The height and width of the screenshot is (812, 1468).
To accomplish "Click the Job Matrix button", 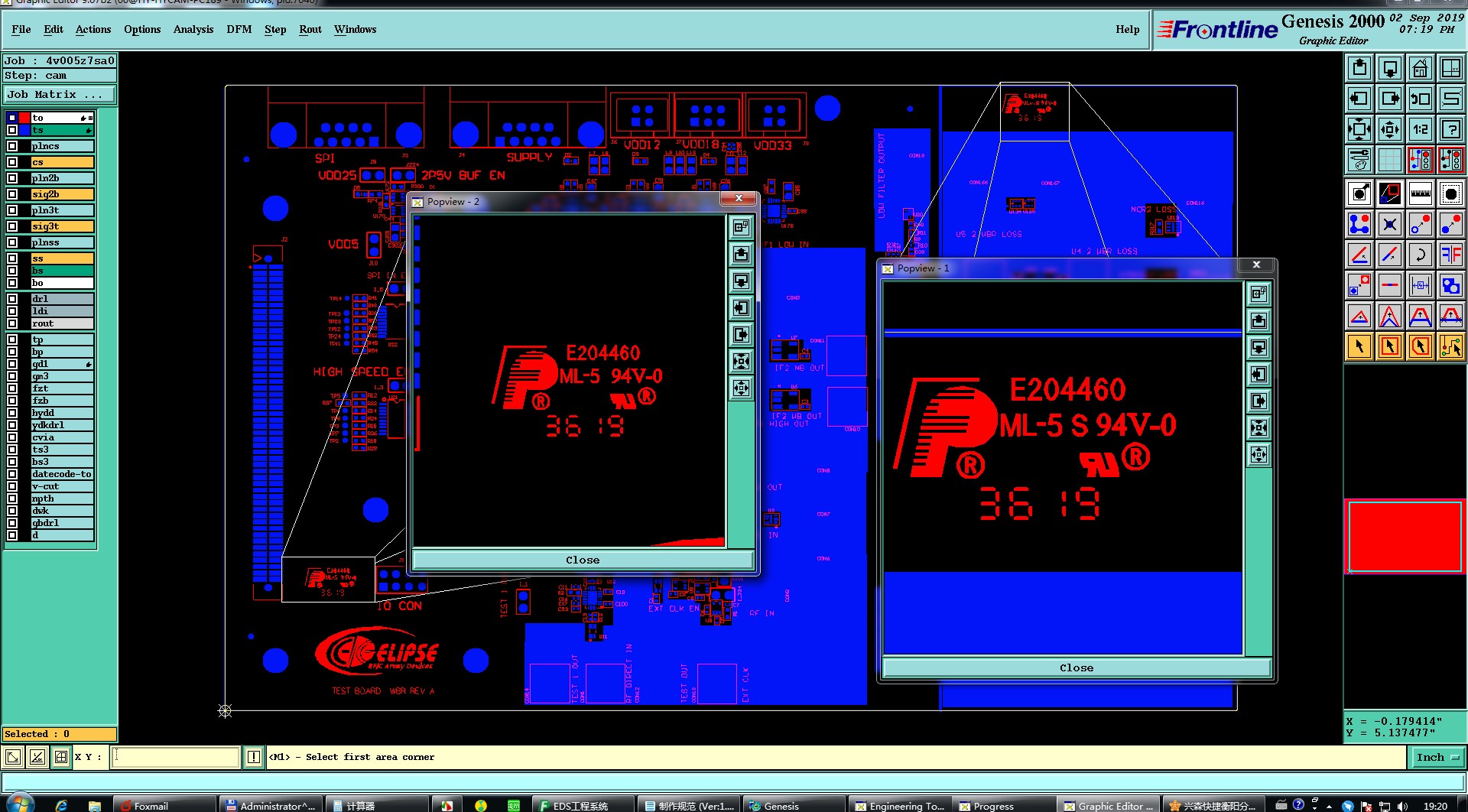I will 60,95.
